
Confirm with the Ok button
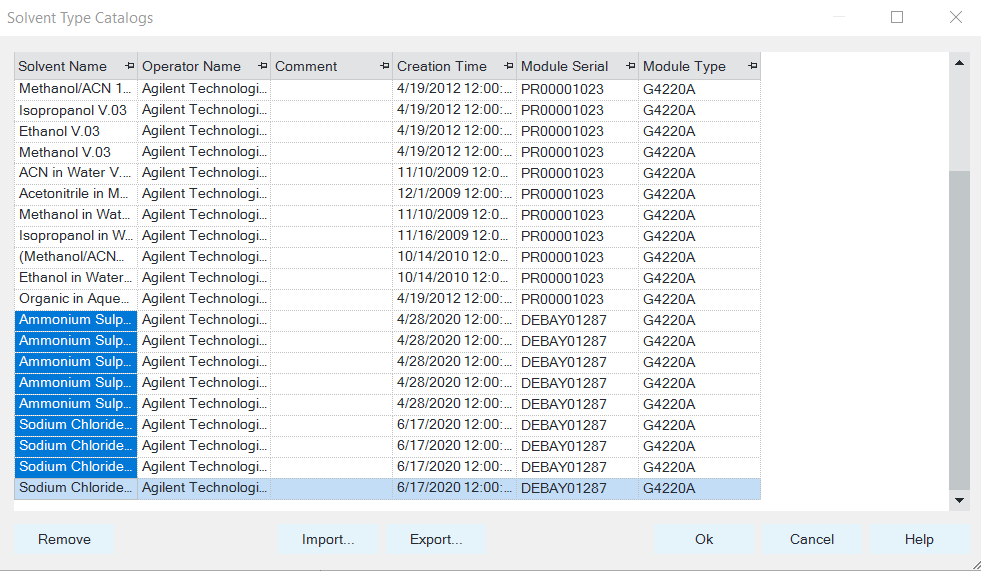(704, 539)
